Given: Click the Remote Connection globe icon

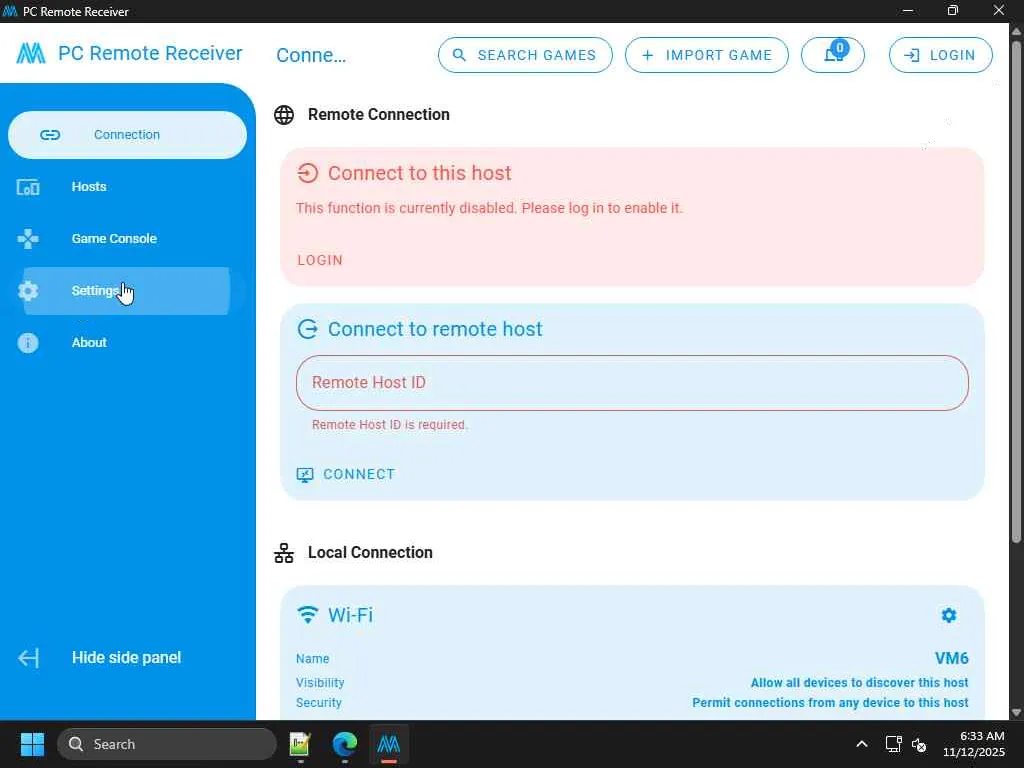Looking at the screenshot, I should [284, 115].
